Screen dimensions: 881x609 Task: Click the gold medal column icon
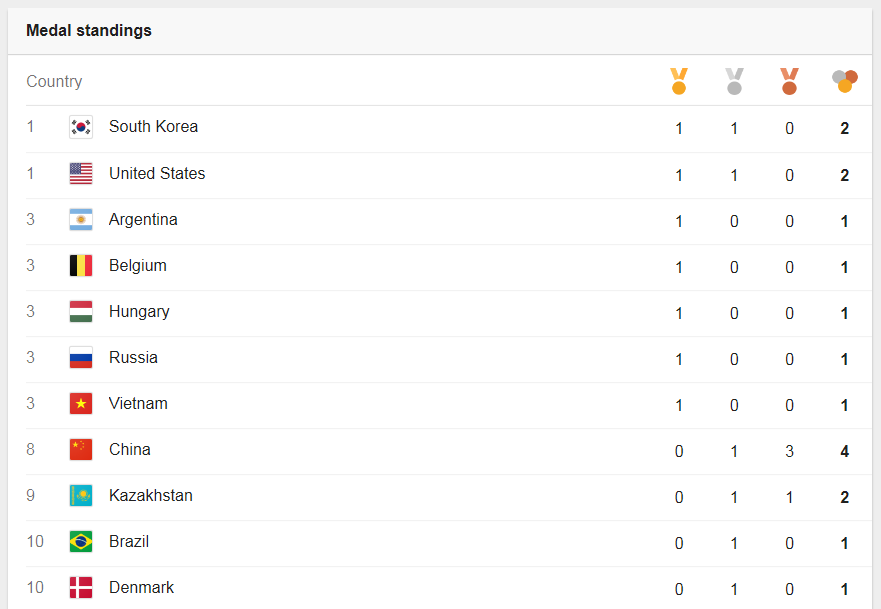click(679, 81)
